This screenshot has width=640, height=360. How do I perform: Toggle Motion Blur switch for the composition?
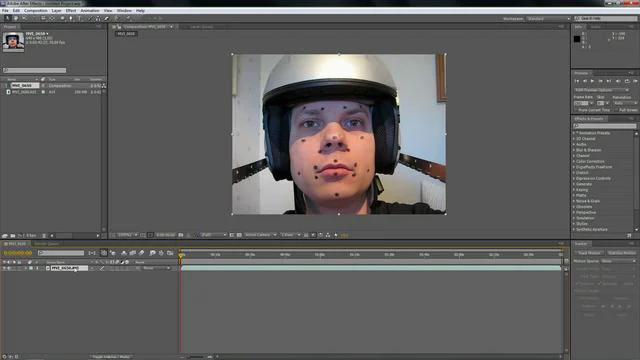click(x=141, y=253)
